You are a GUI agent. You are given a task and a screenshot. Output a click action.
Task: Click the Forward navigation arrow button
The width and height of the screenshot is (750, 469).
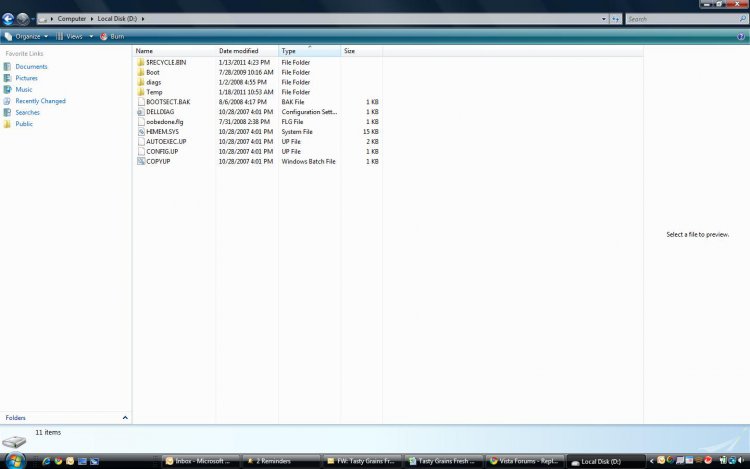pos(23,18)
